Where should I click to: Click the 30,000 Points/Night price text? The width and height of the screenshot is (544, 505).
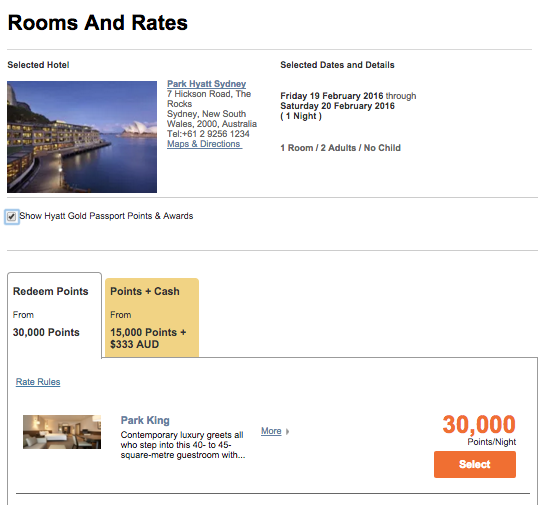[479, 429]
